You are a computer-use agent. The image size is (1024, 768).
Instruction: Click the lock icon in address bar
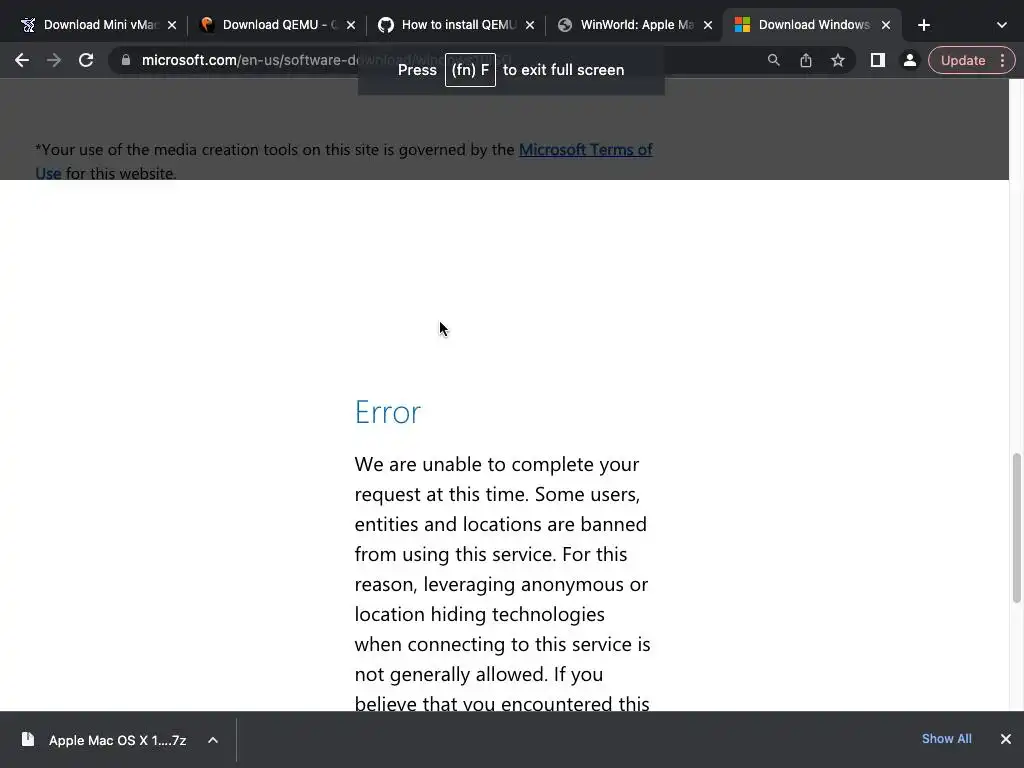tap(126, 60)
